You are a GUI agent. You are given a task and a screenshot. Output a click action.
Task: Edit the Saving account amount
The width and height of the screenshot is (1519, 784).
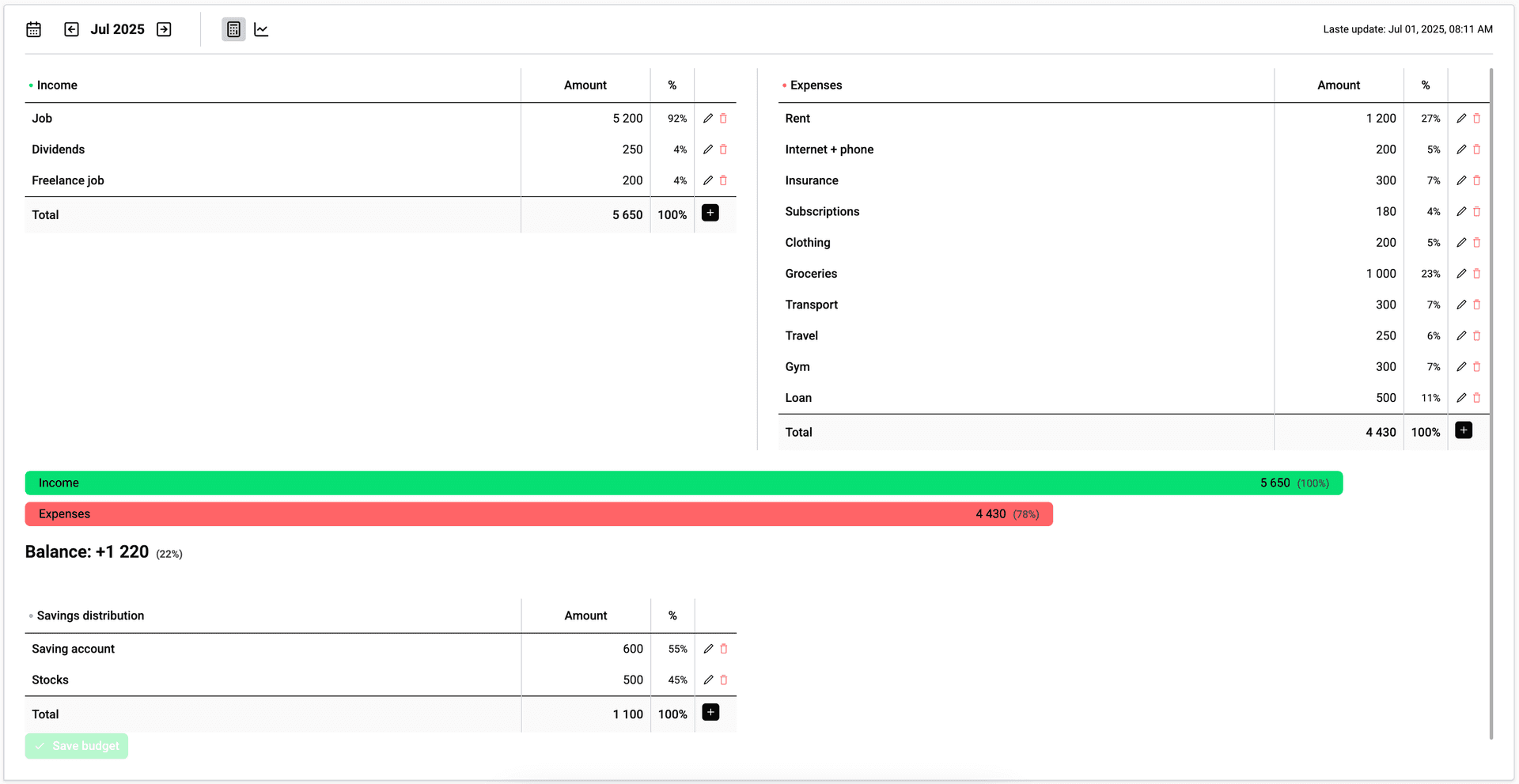point(708,648)
